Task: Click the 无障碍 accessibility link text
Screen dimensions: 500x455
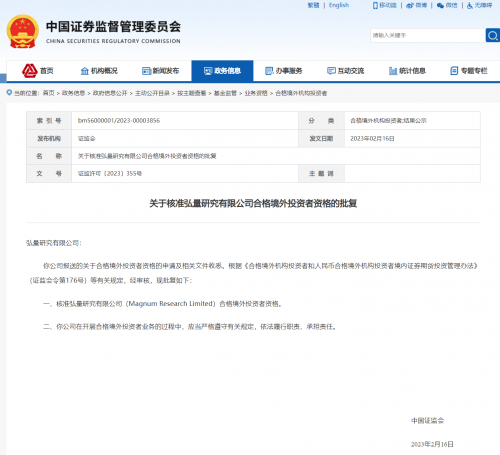Action: [483, 5]
